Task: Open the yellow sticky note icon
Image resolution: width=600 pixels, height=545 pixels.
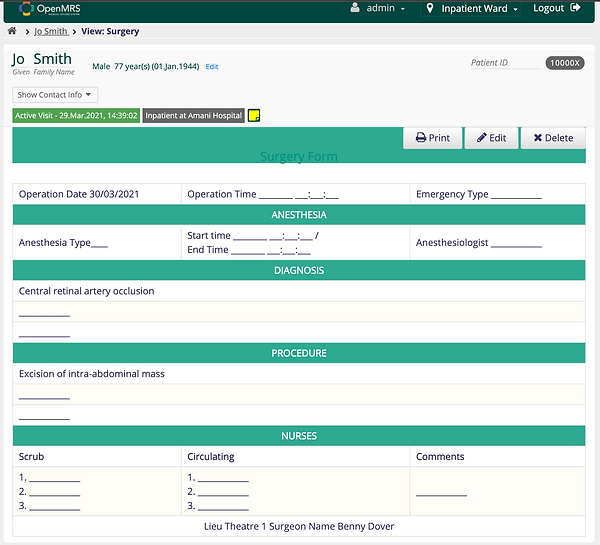Action: (x=254, y=115)
